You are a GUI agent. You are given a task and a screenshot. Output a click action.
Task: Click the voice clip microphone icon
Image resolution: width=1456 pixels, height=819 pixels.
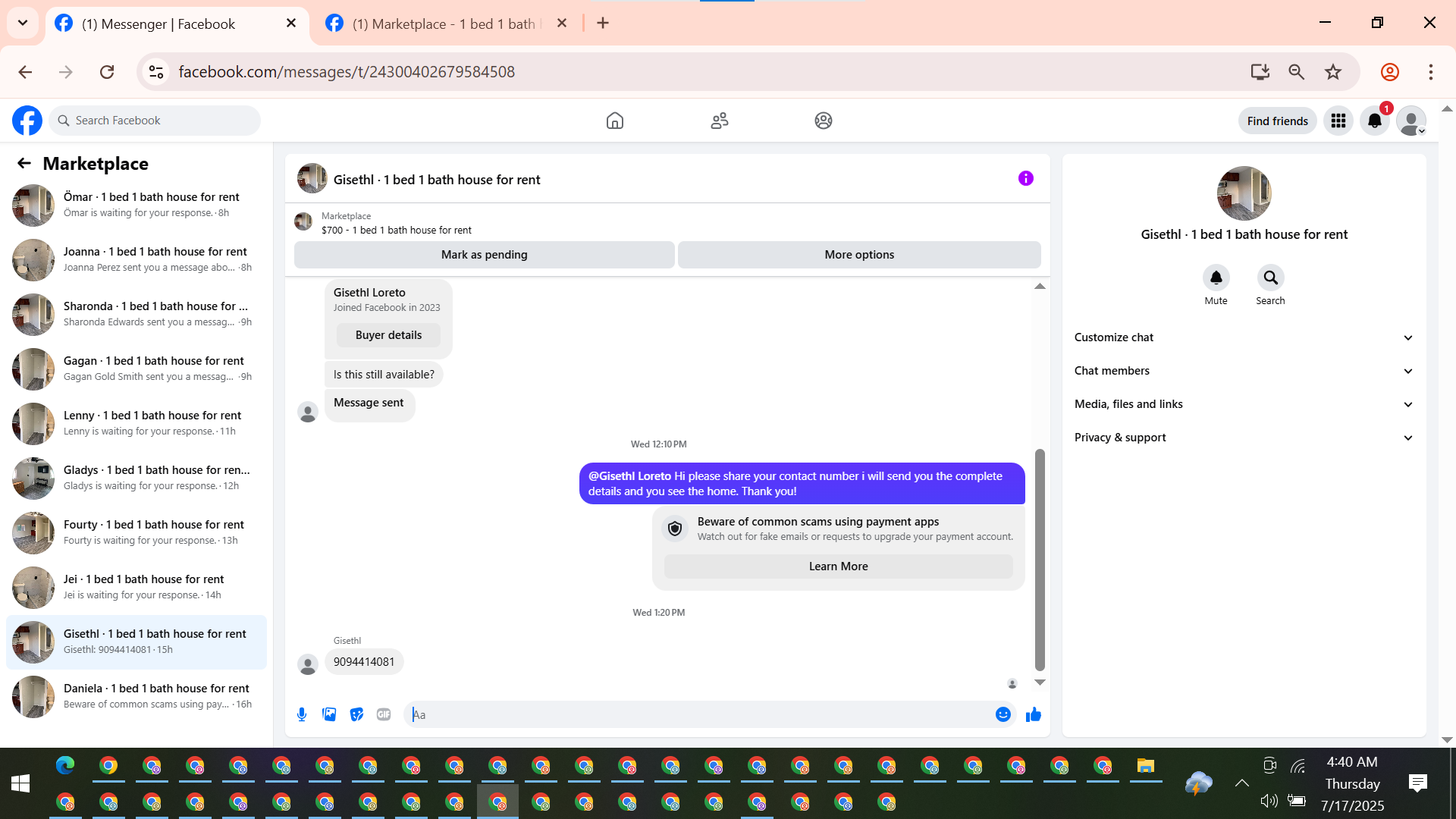click(x=302, y=714)
